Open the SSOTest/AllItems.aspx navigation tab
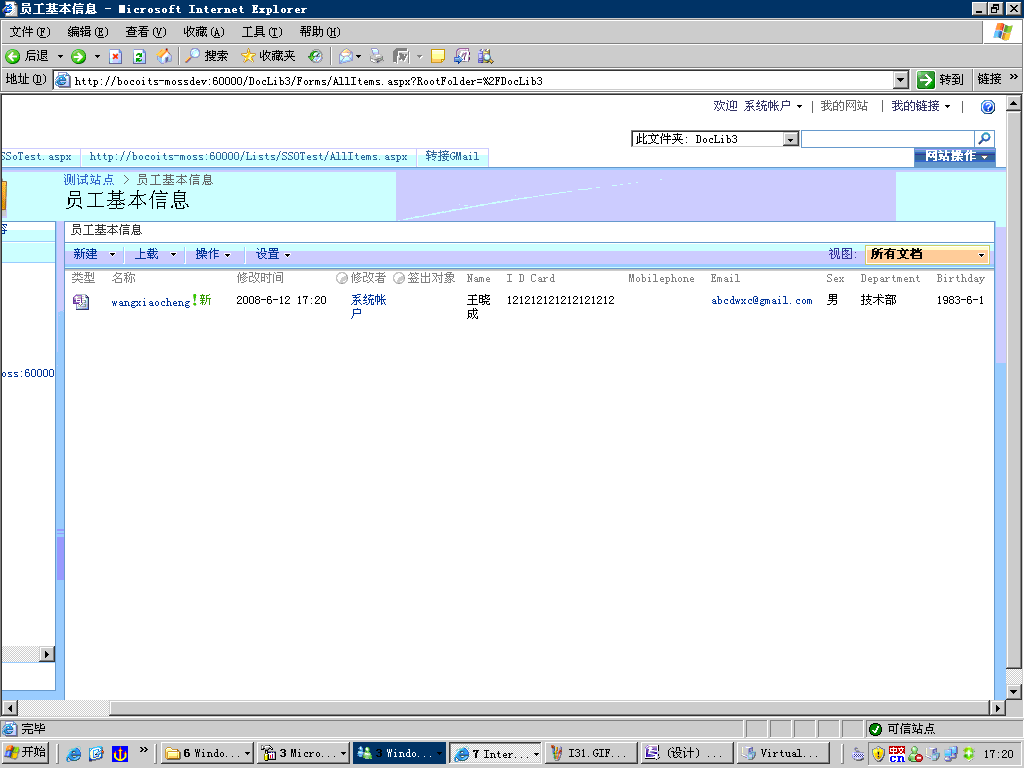Screen dimensions: 1024x768 pos(248,157)
